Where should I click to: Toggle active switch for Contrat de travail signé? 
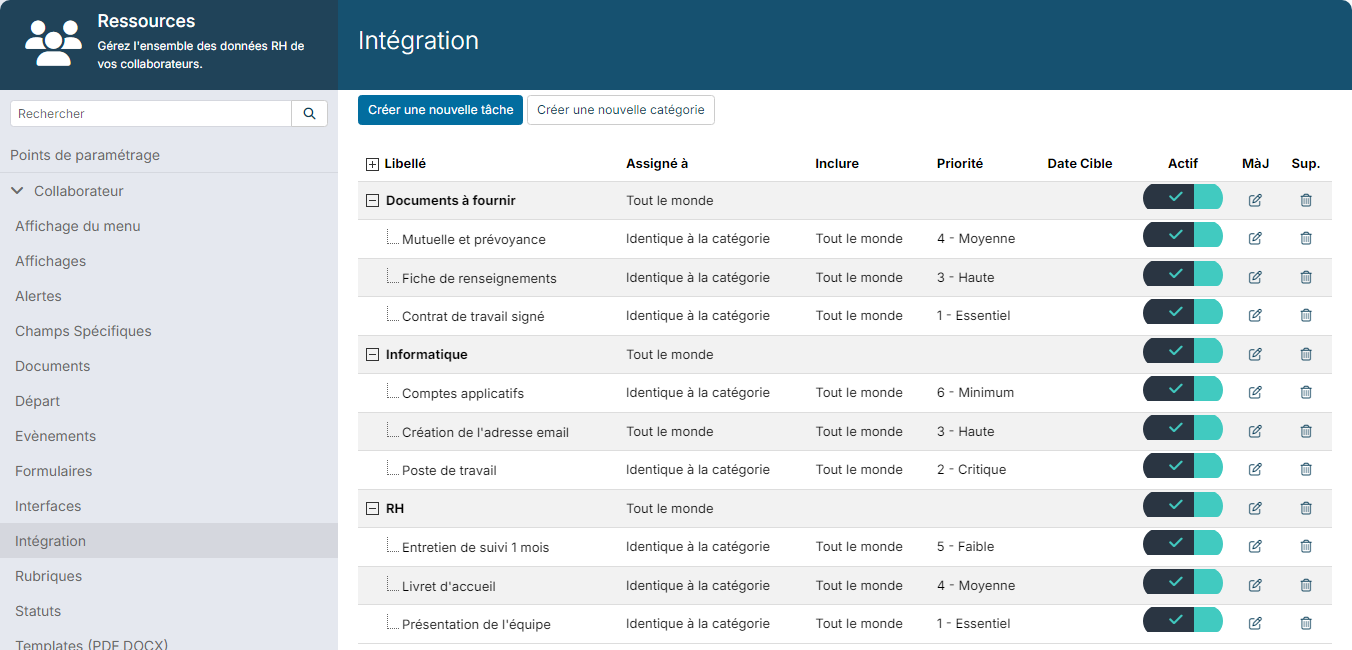(x=1183, y=312)
